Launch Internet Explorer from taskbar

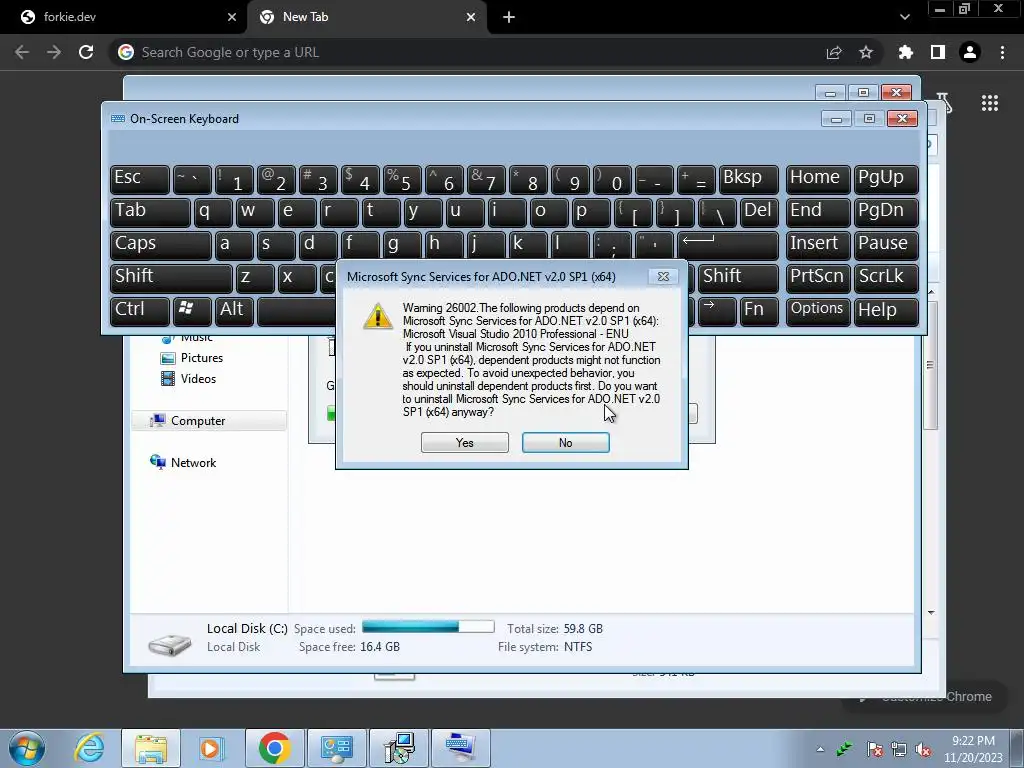pyautogui.click(x=89, y=748)
